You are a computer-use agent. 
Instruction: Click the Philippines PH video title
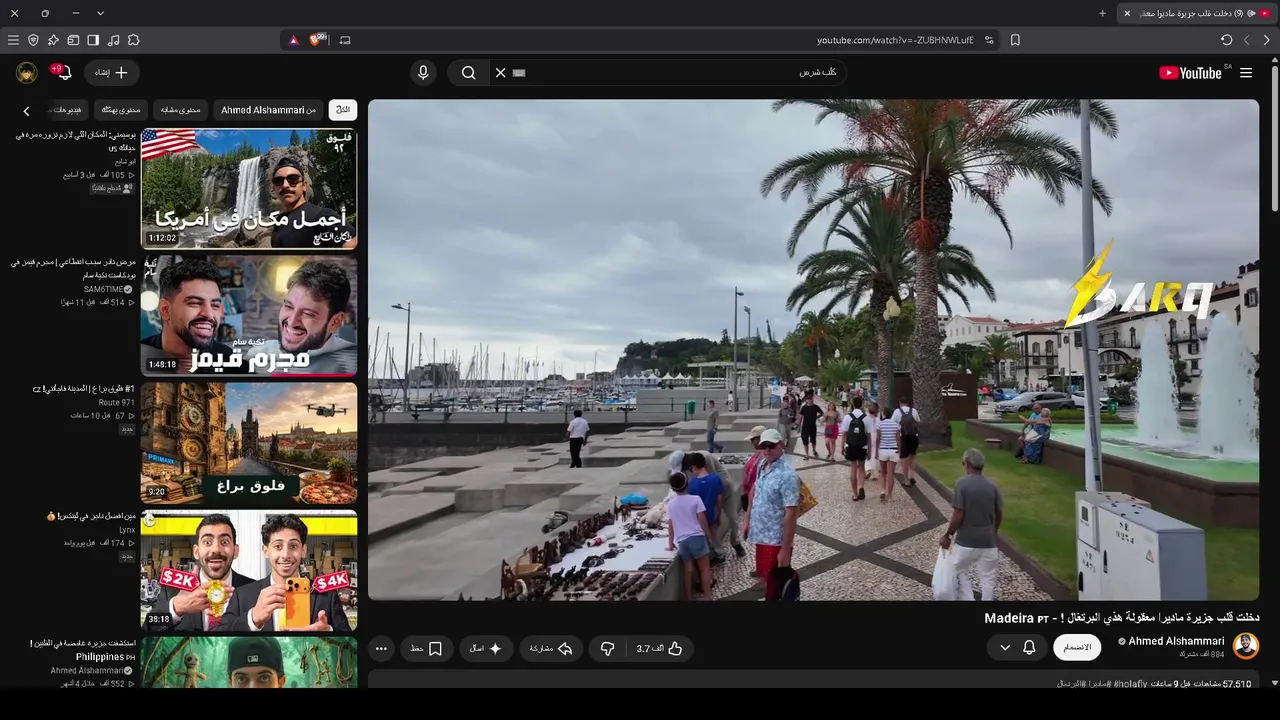tap(82, 650)
